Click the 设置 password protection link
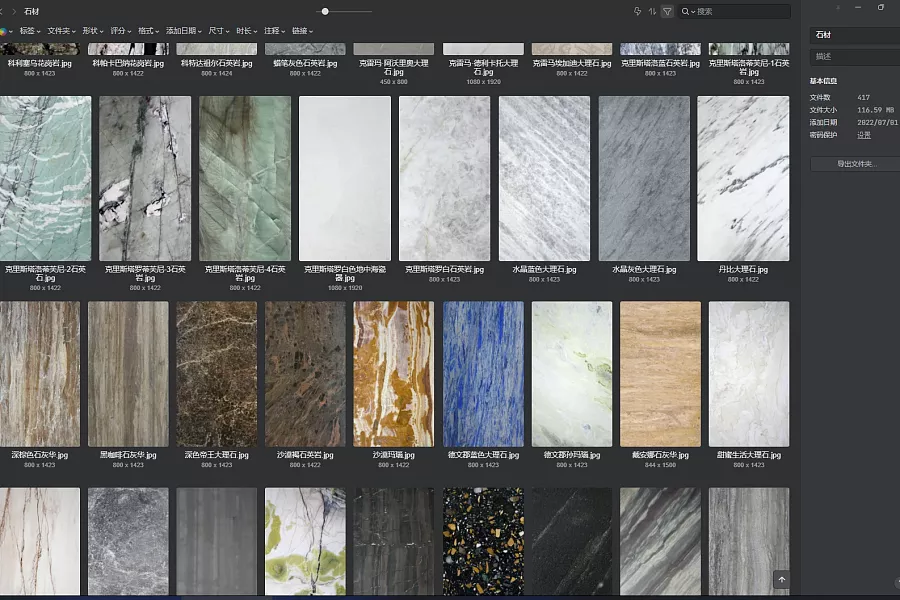 (864, 135)
